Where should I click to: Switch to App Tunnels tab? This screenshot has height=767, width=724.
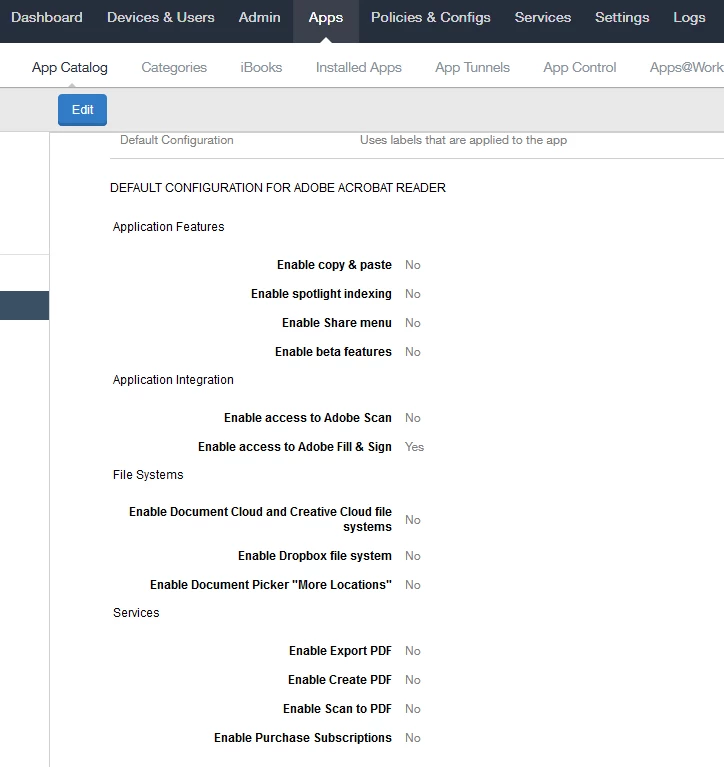472,68
